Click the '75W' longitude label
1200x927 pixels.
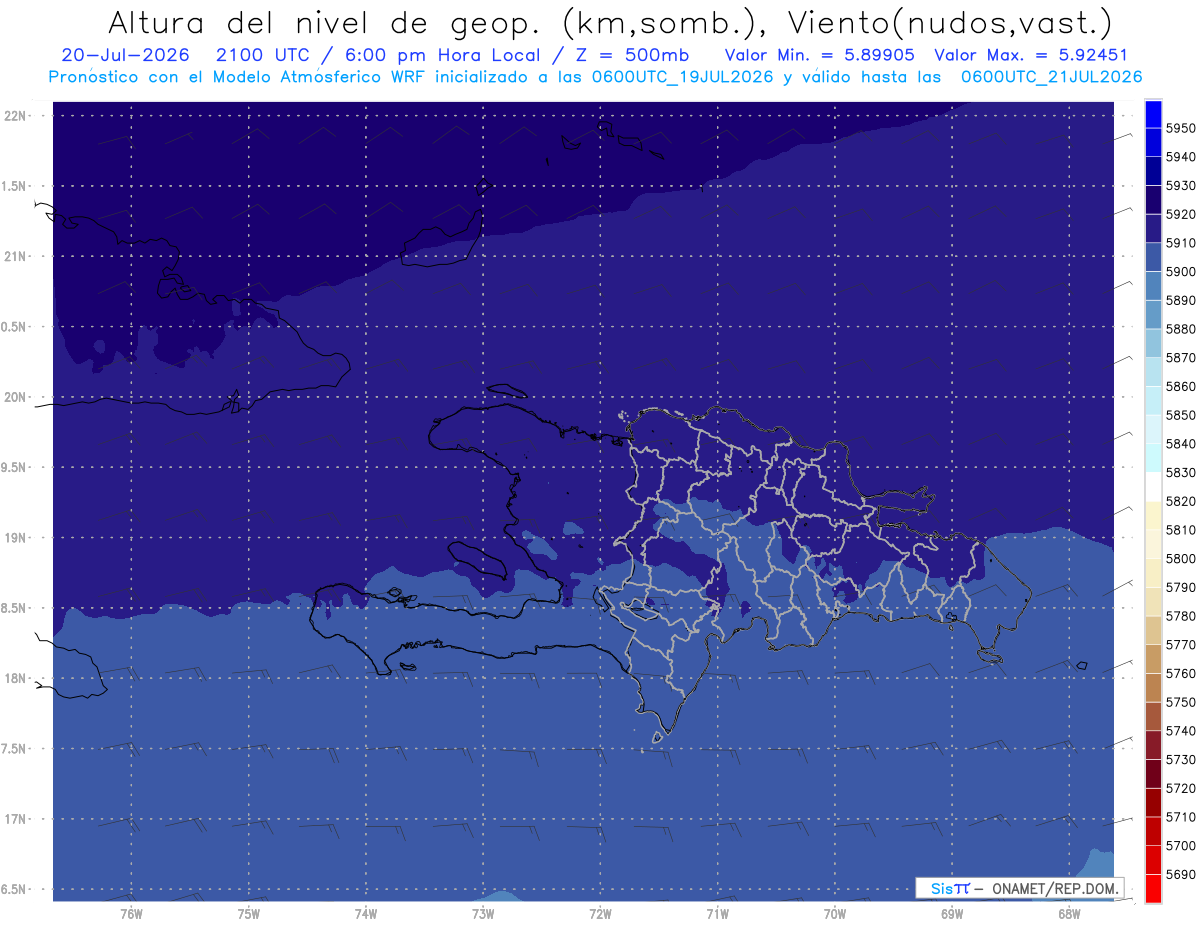click(249, 914)
